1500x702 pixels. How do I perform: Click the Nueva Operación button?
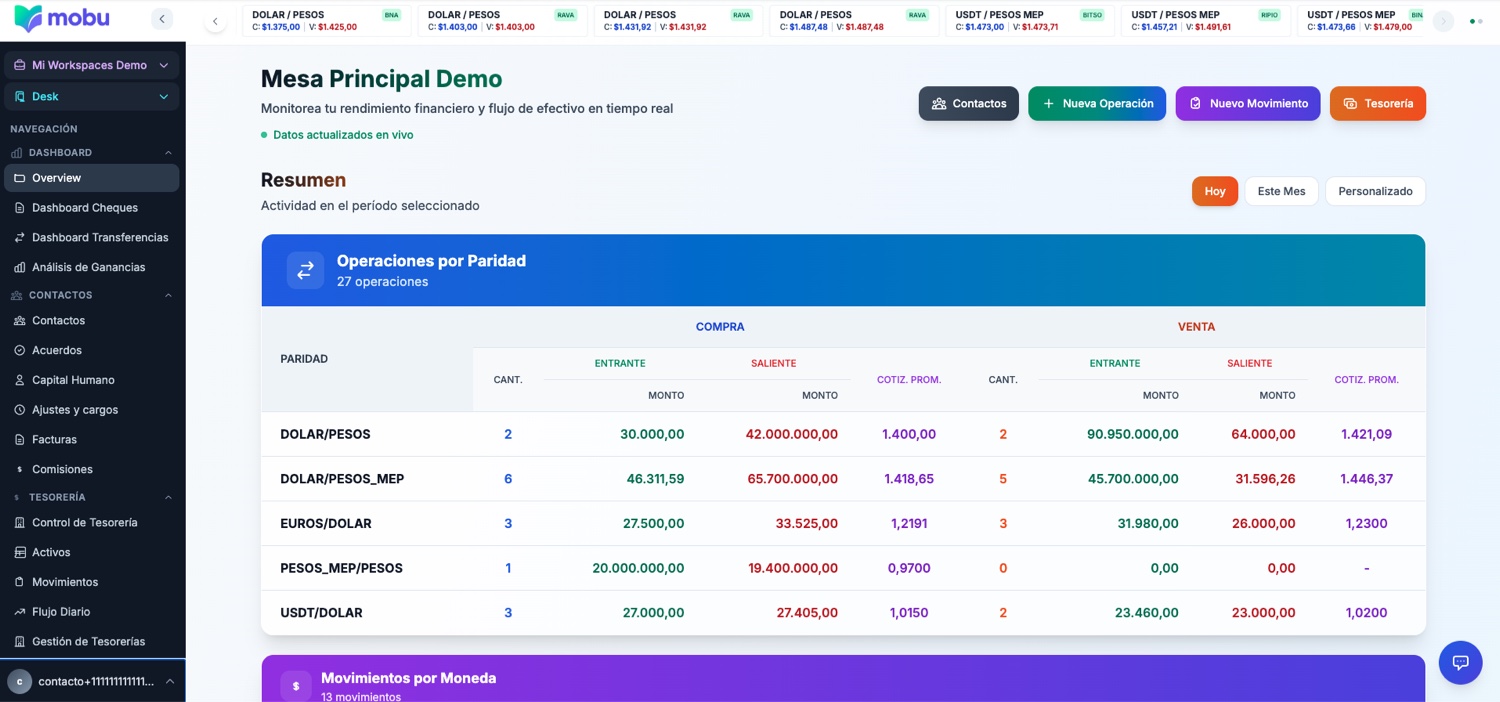point(1097,104)
